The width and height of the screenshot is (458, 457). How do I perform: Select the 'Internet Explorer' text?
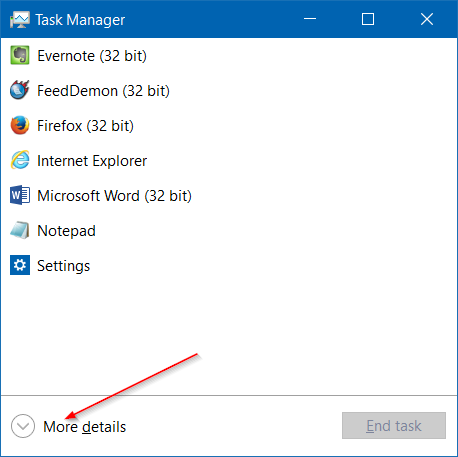92,161
